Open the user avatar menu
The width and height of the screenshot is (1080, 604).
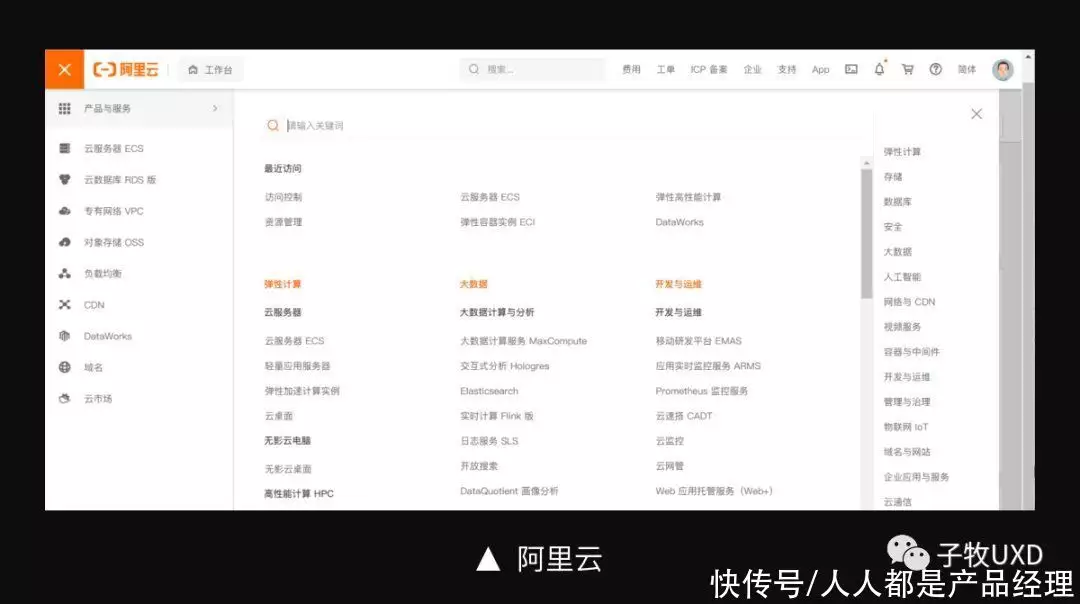[x=1001, y=69]
